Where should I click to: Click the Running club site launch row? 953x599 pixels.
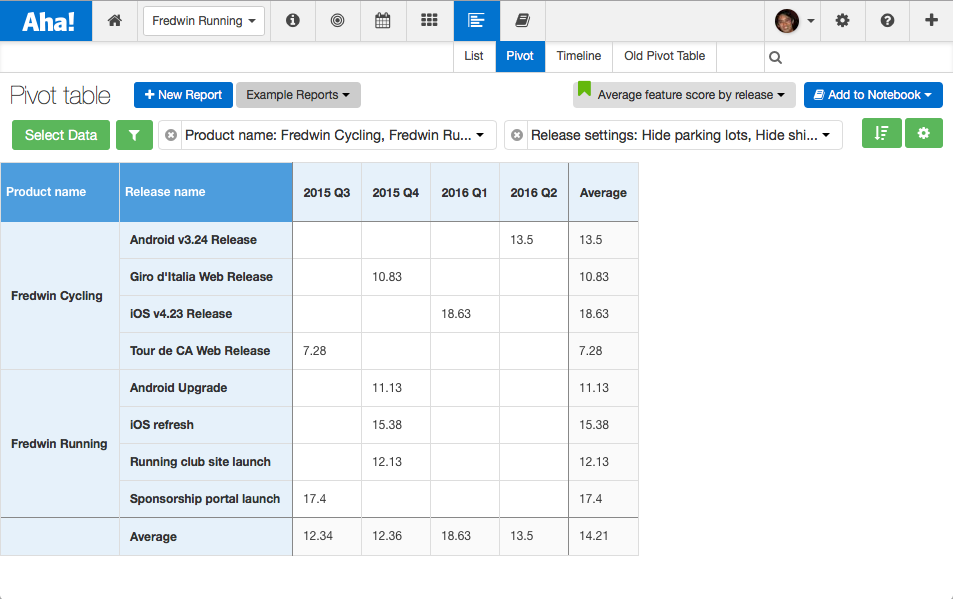tap(206, 462)
